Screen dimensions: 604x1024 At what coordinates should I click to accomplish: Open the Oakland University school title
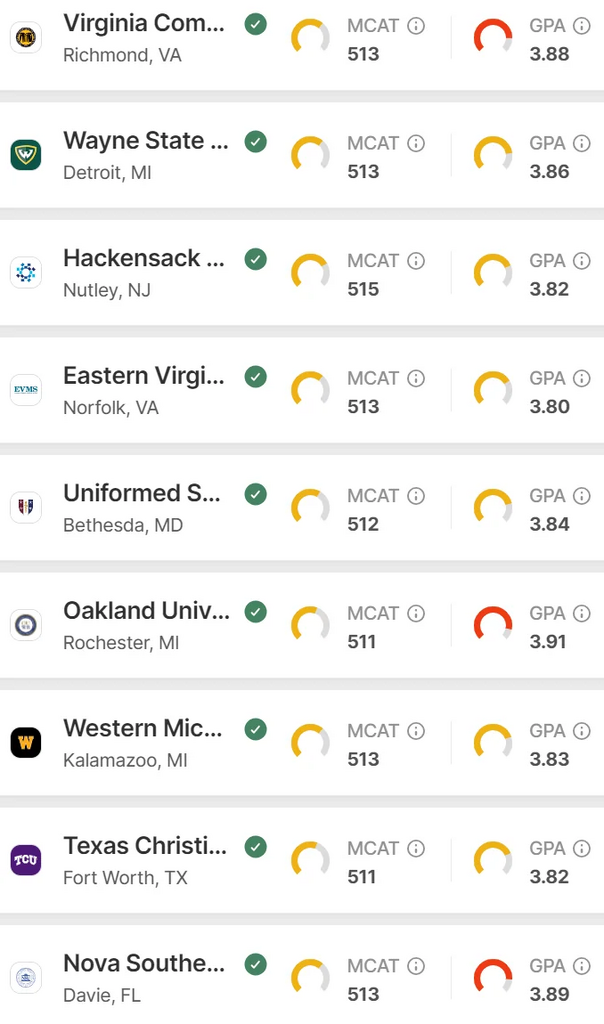pos(147,611)
